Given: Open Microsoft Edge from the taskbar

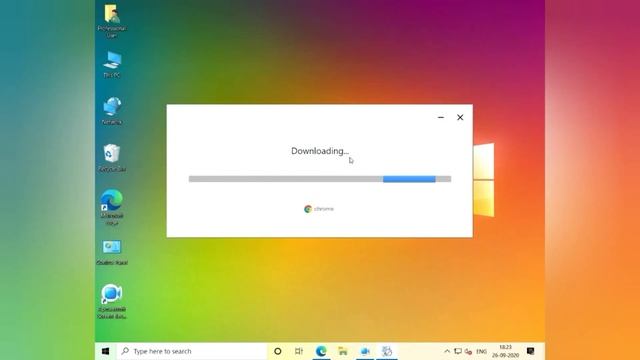Looking at the screenshot, I should pos(321,351).
